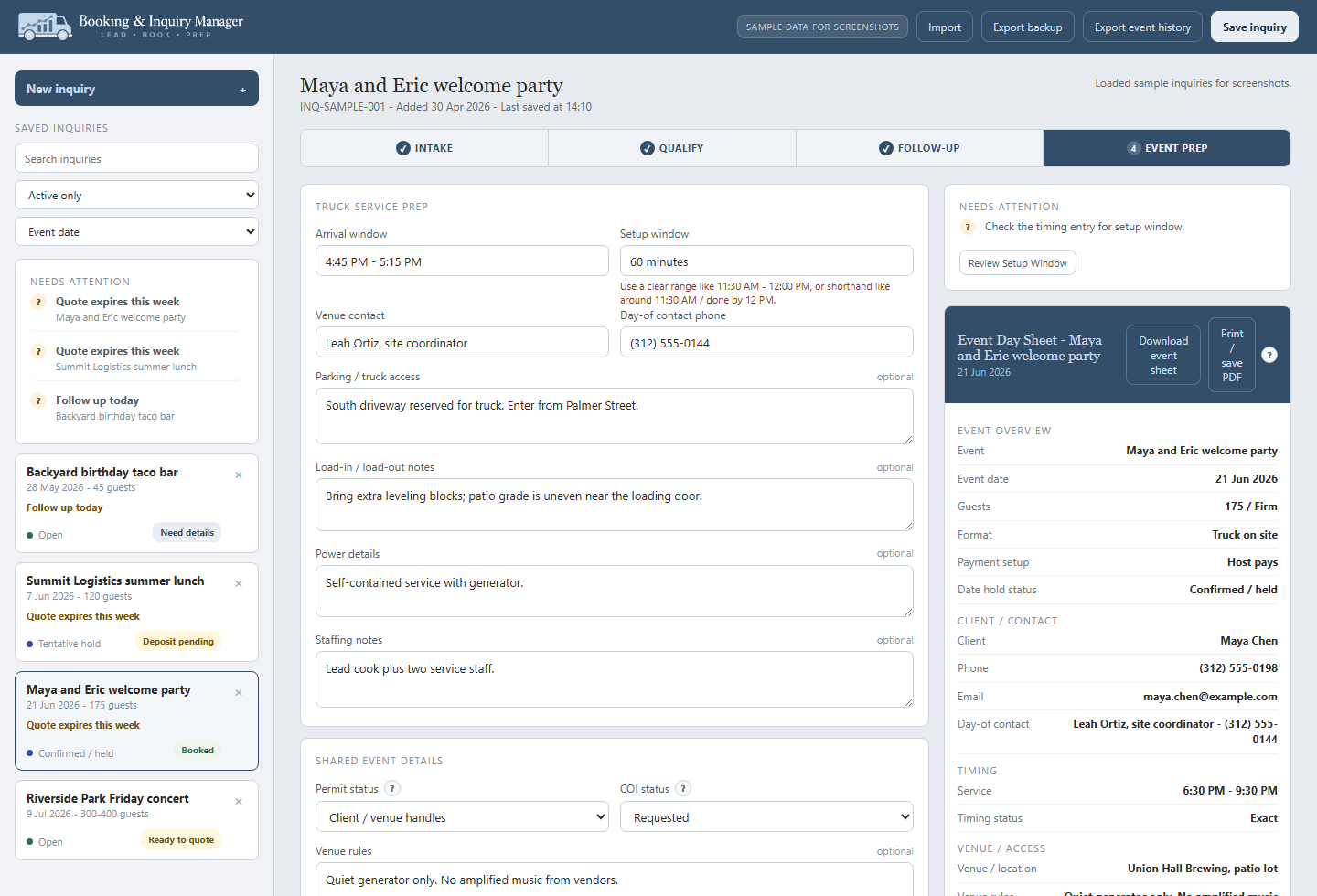1317x896 pixels.
Task: Click the Booked status badge
Action: click(198, 750)
